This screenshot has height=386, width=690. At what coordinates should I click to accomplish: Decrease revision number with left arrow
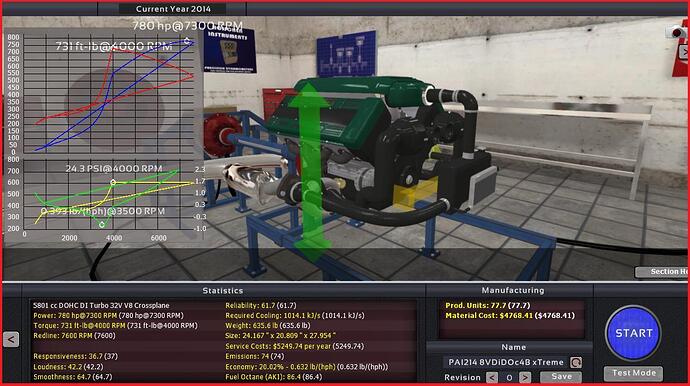492,377
